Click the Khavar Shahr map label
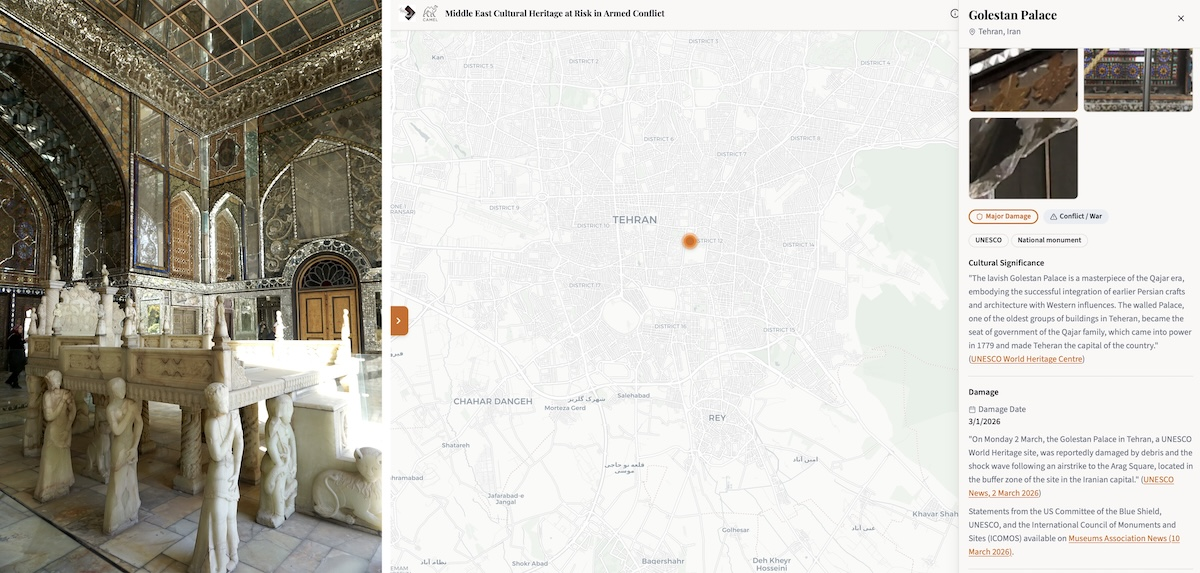The height and width of the screenshot is (573, 1200). point(935,514)
